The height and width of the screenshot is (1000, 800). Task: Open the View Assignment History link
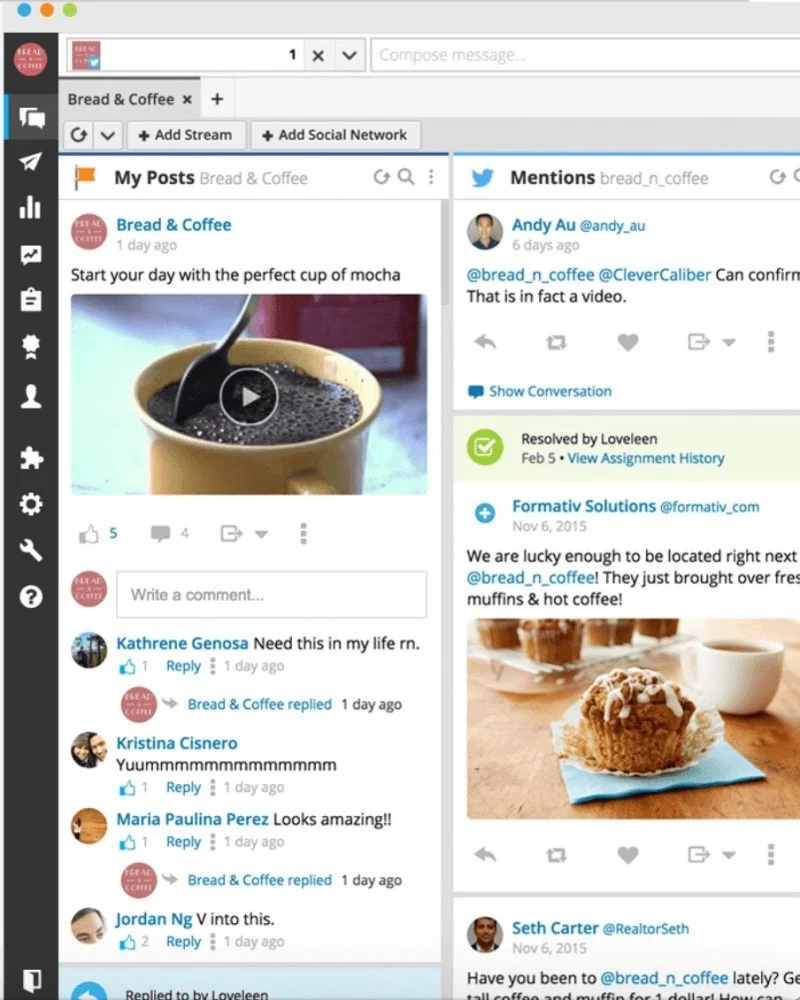click(x=645, y=458)
